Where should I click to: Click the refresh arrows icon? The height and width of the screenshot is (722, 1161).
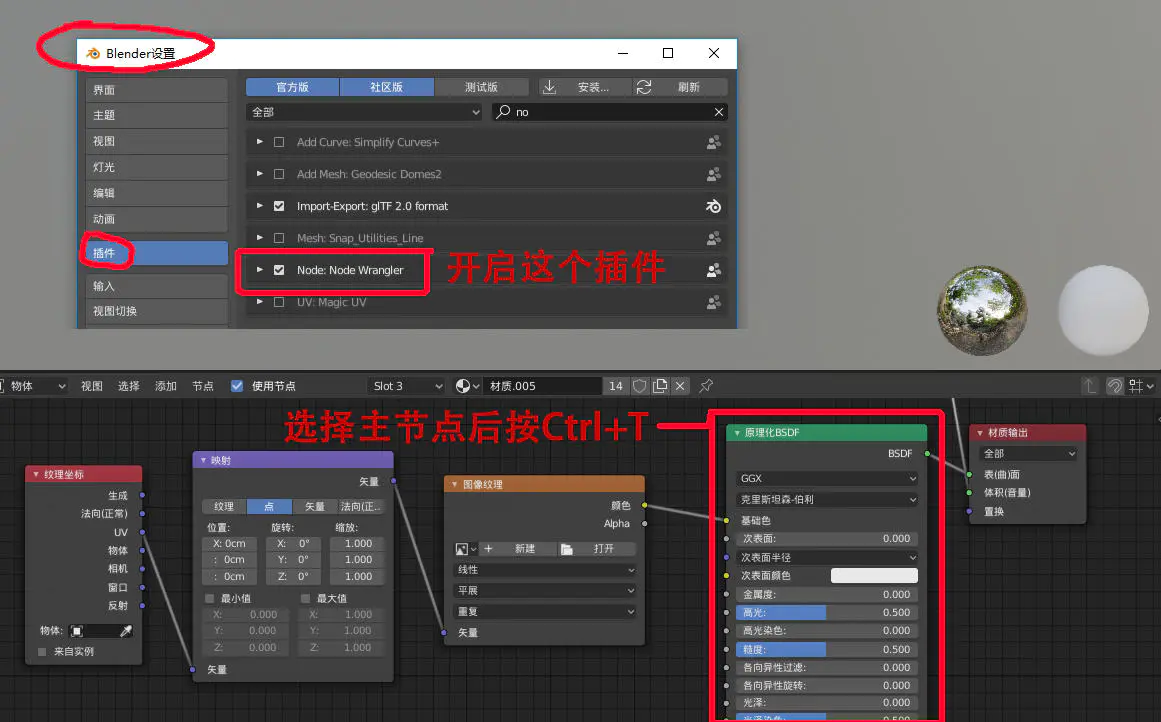(644, 87)
